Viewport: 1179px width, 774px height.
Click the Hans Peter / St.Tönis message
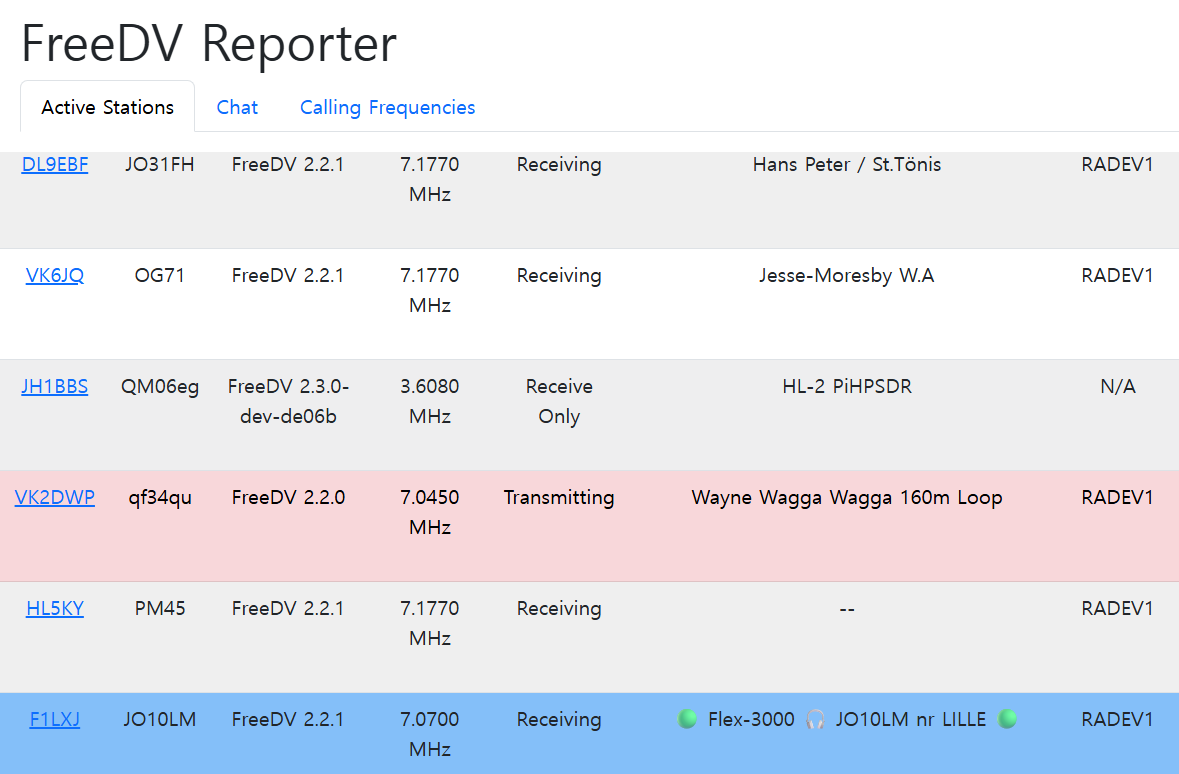[x=846, y=165]
